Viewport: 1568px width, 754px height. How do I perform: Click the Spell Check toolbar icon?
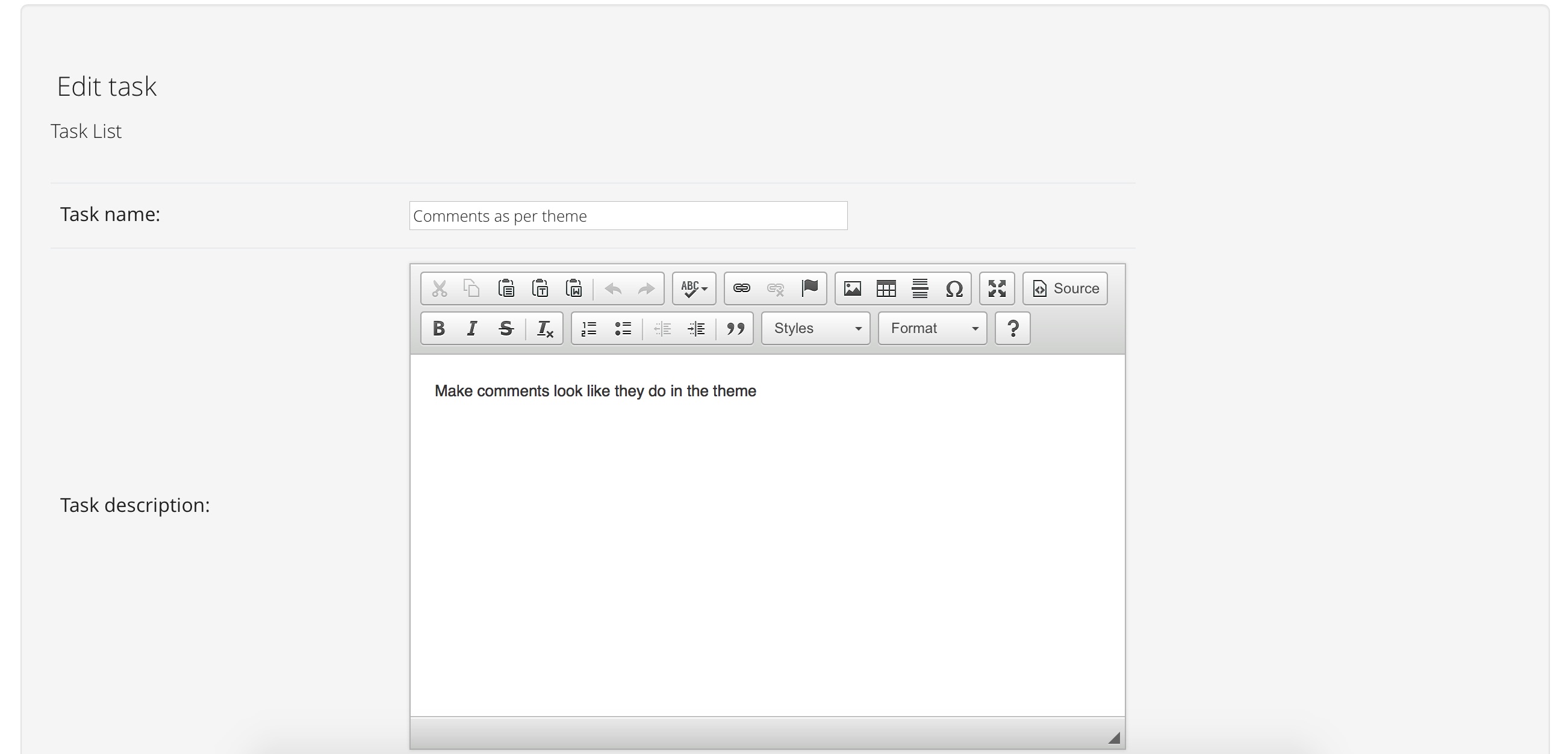click(x=693, y=289)
